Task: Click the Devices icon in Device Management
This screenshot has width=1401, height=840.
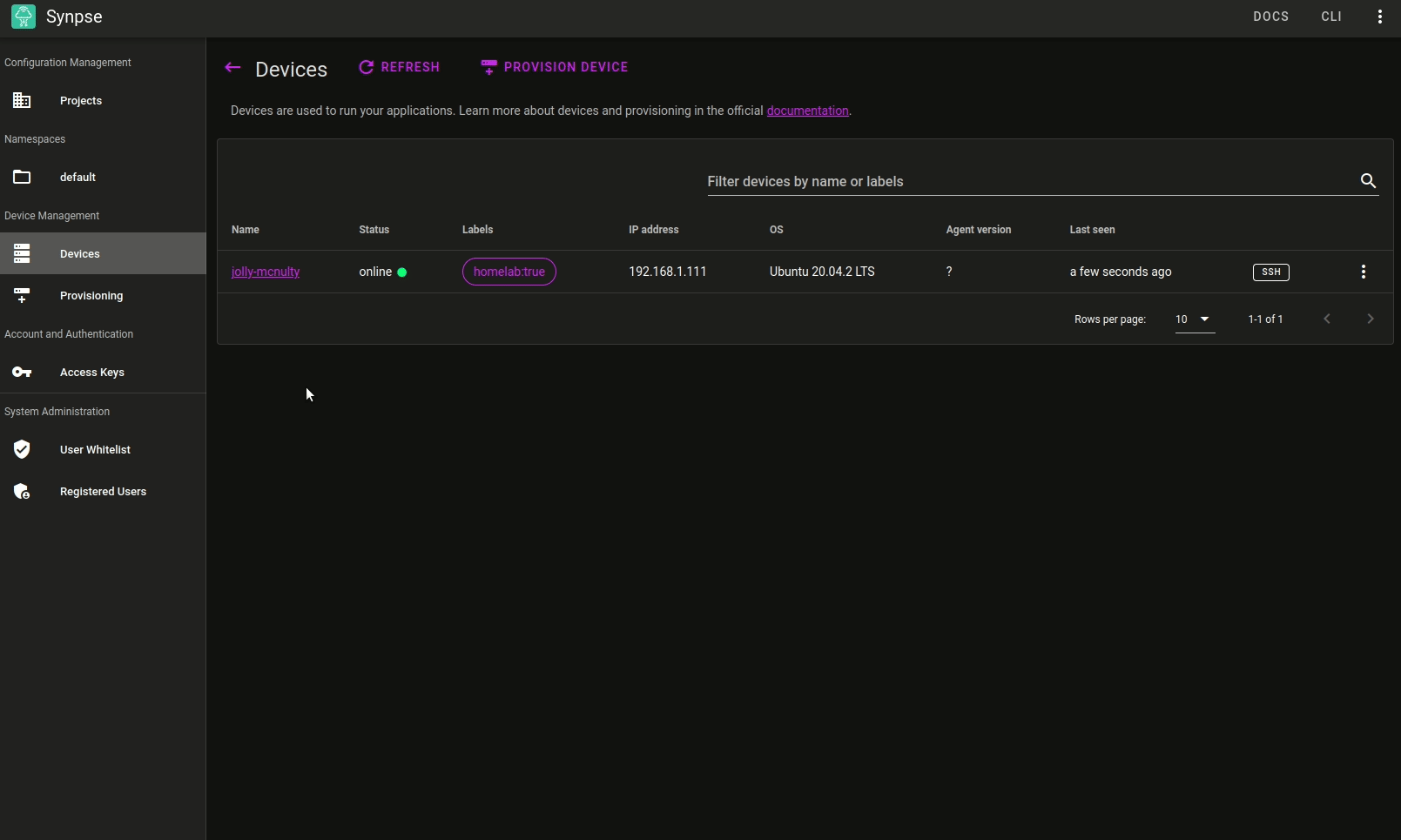Action: [x=22, y=253]
